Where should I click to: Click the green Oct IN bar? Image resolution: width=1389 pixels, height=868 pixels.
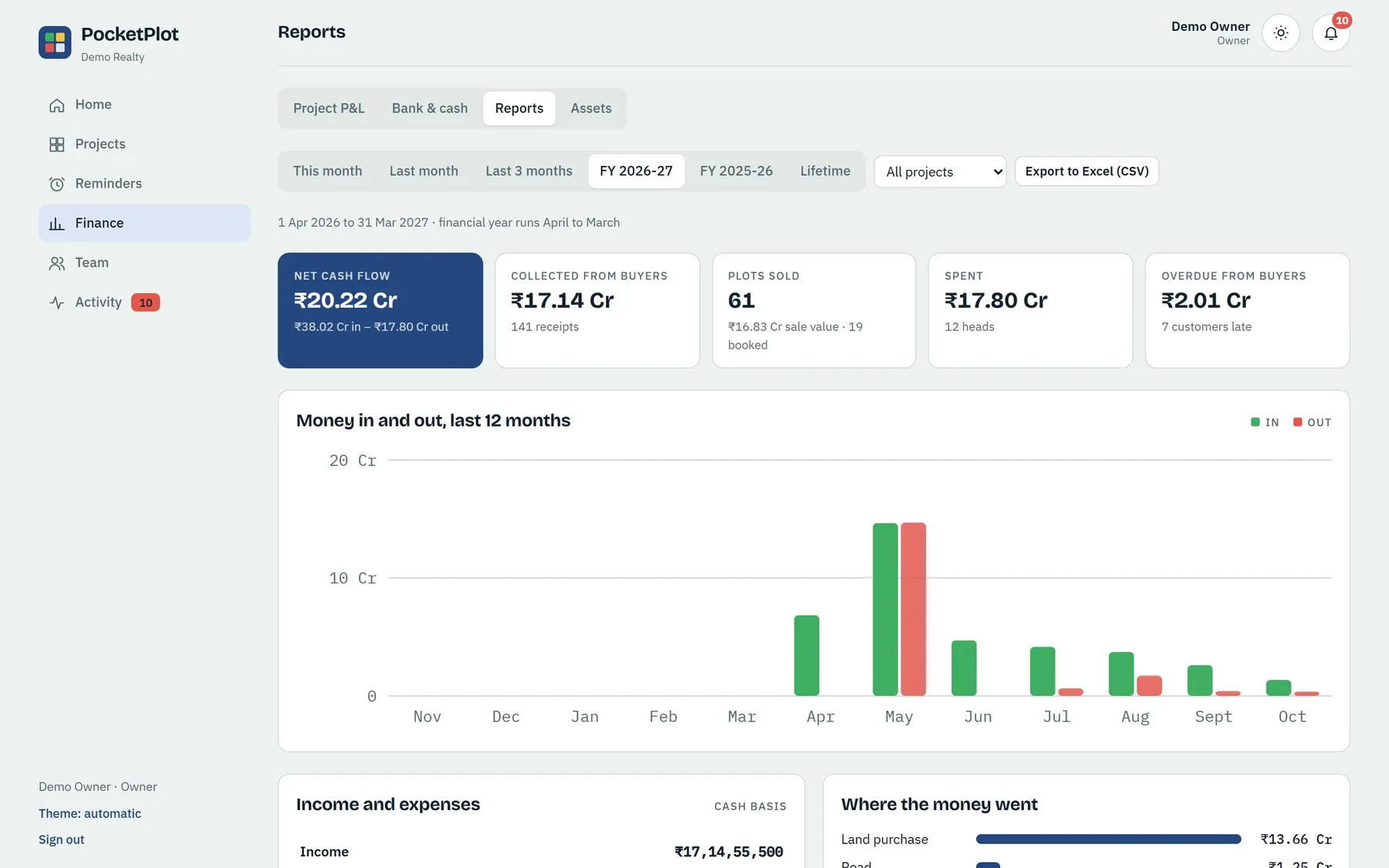click(x=1279, y=688)
